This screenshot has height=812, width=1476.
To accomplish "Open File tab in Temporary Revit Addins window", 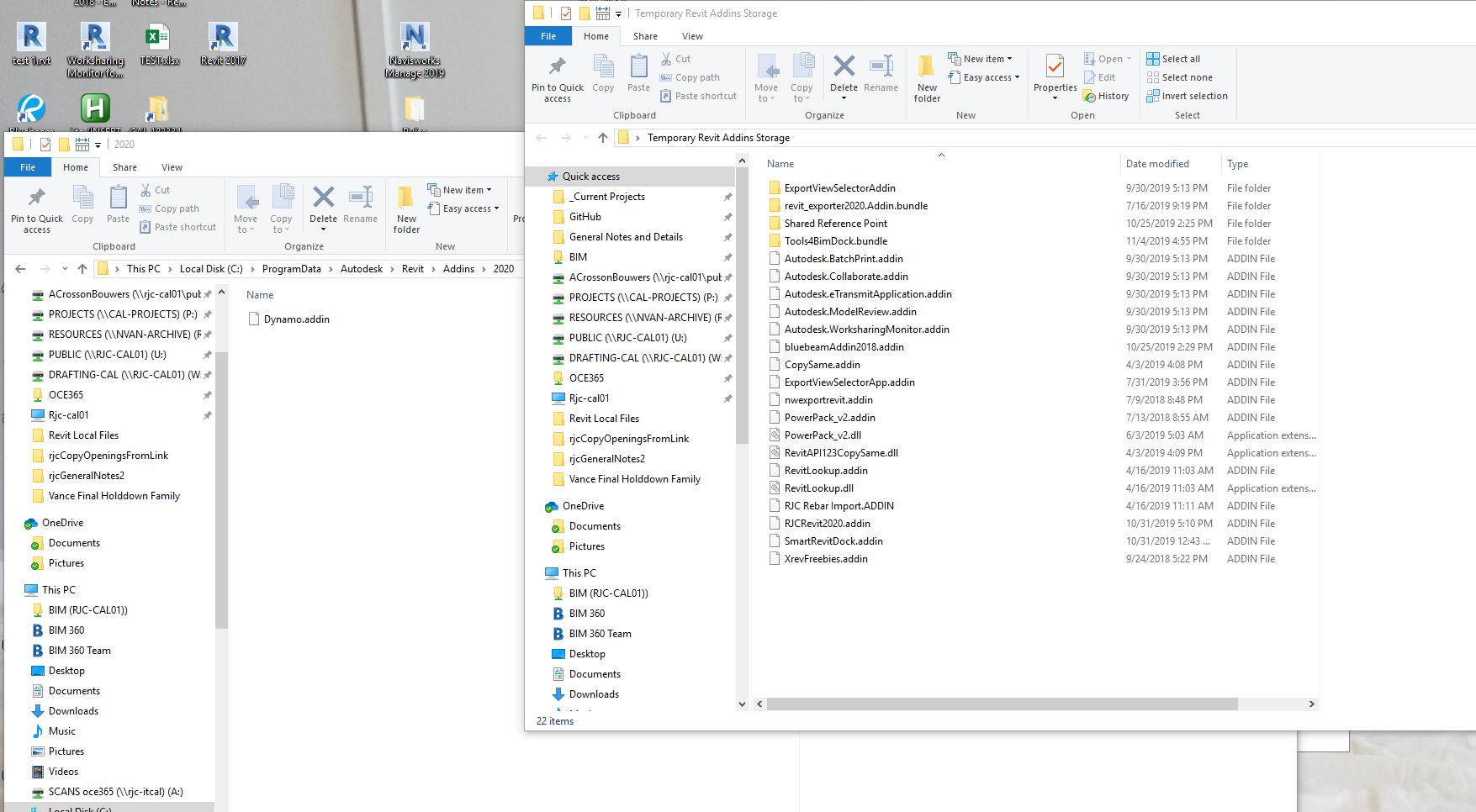I will click(548, 36).
